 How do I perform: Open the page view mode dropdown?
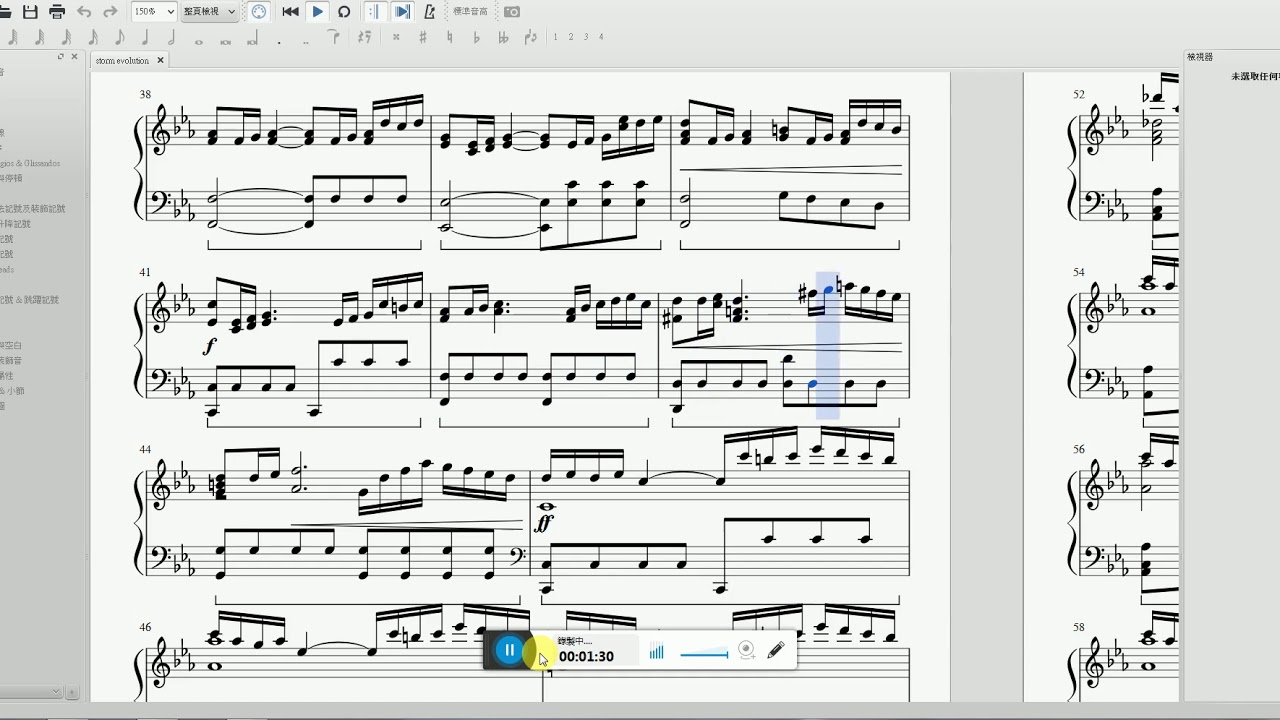(210, 12)
